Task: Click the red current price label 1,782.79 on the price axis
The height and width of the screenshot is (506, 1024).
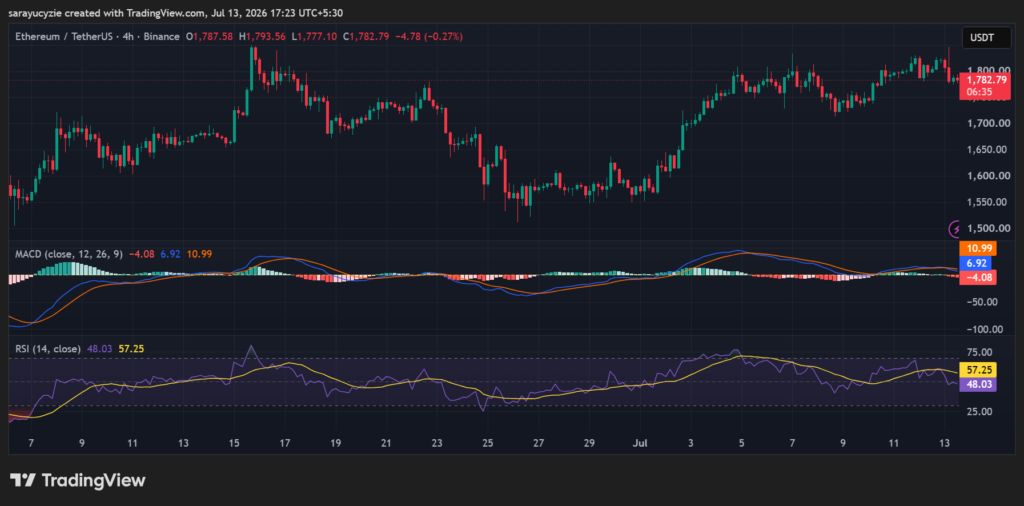Action: [985, 80]
